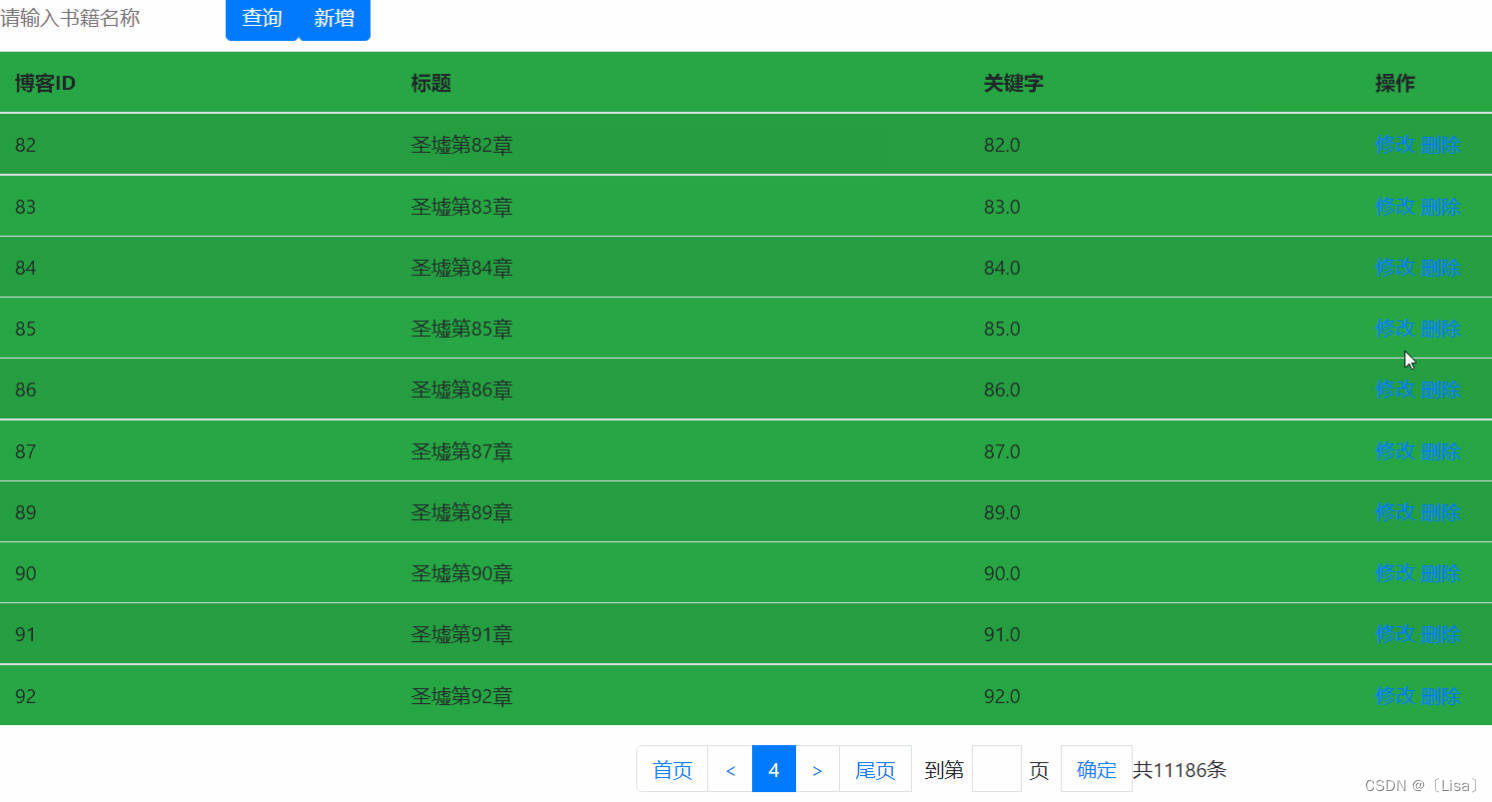
Task: Click the 博客ID column header
Action: 45,83
